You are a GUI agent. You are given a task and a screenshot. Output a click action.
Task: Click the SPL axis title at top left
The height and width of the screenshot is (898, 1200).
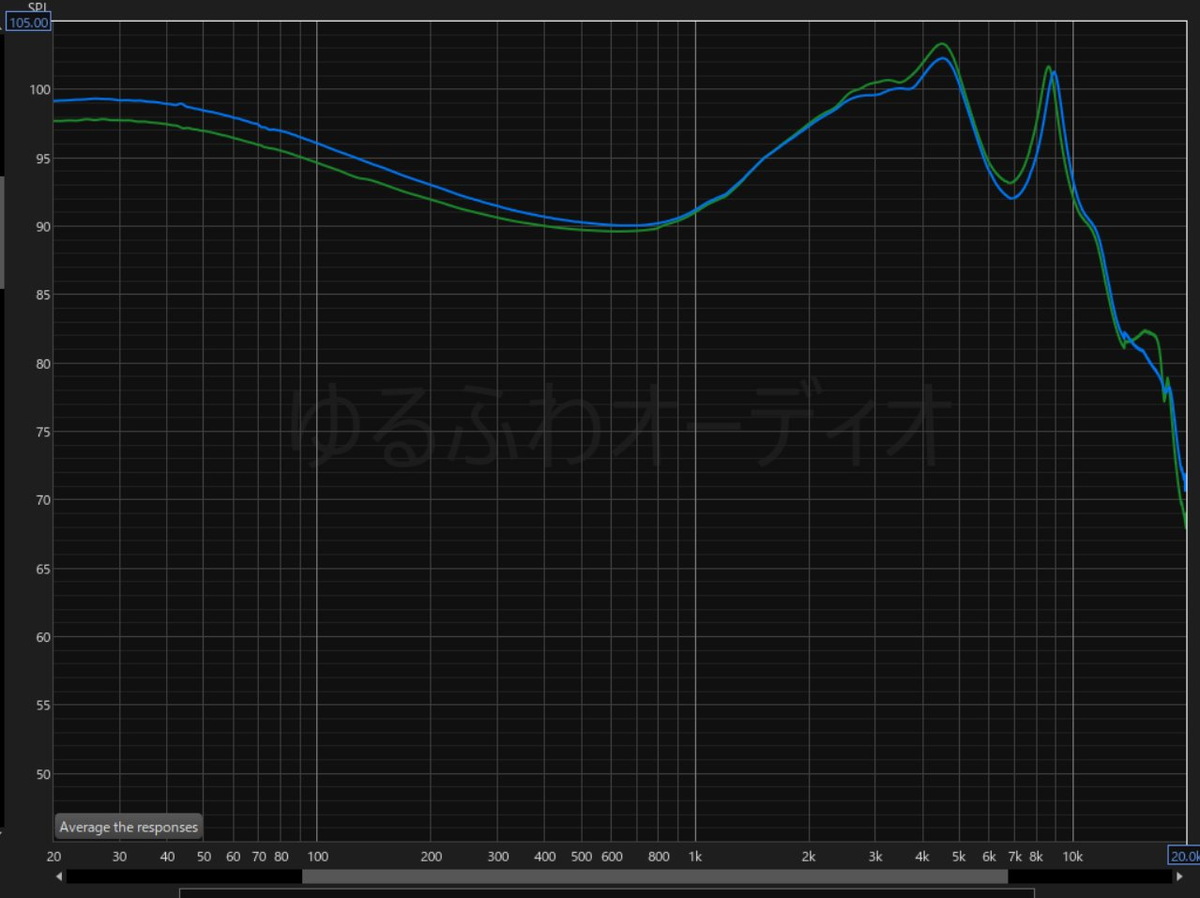coord(39,7)
